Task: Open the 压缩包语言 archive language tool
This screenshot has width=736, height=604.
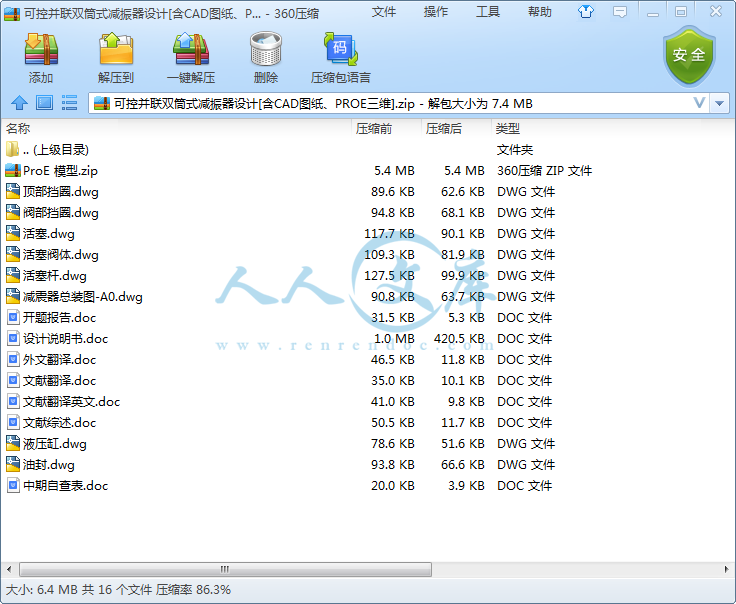Action: [x=341, y=49]
